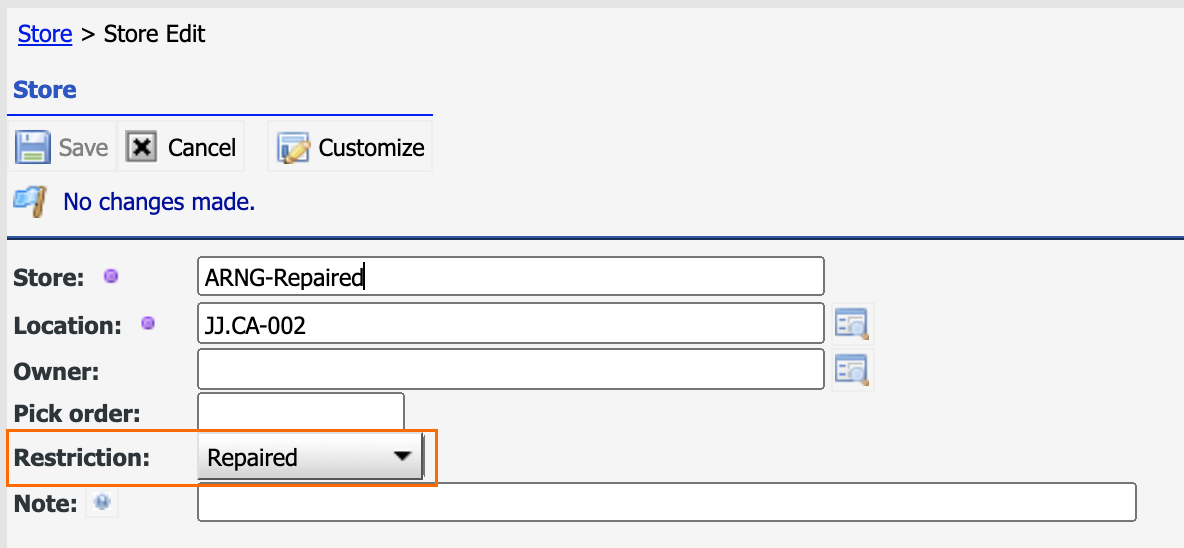1184x548 pixels.
Task: Open the Owner lookup icon
Action: tap(852, 370)
